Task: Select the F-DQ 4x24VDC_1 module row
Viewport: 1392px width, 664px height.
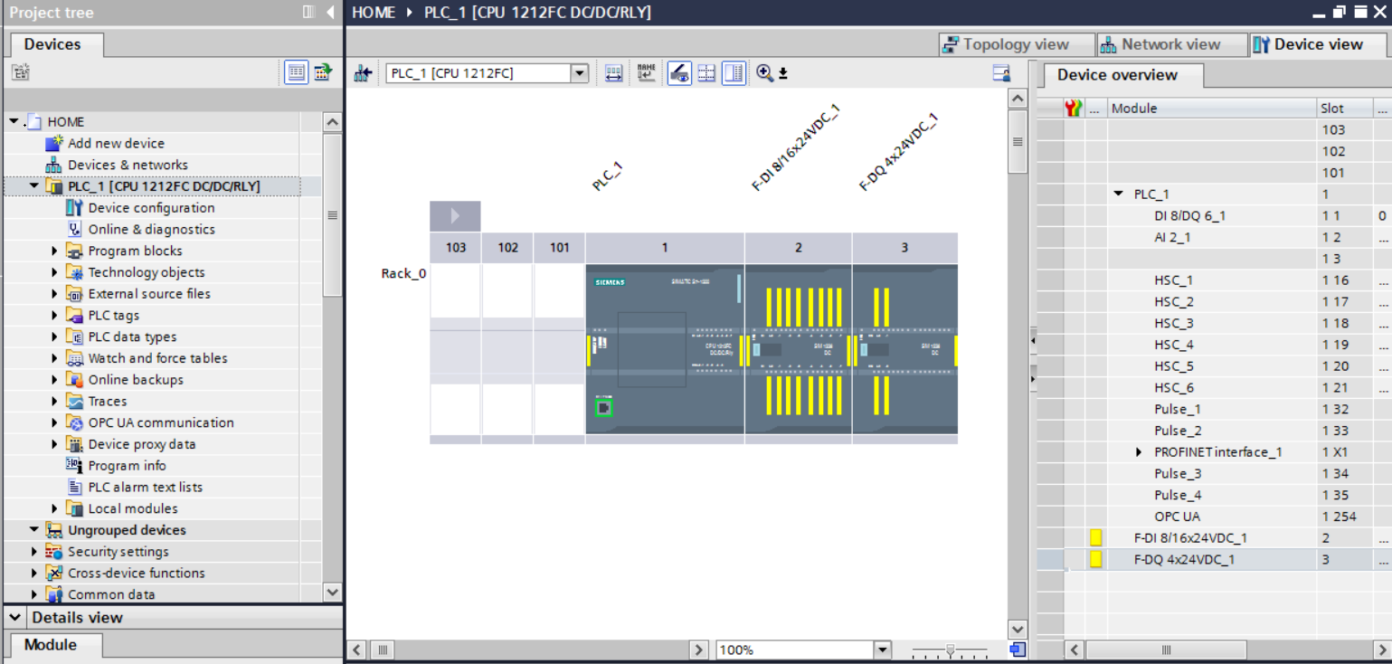Action: 1200,558
